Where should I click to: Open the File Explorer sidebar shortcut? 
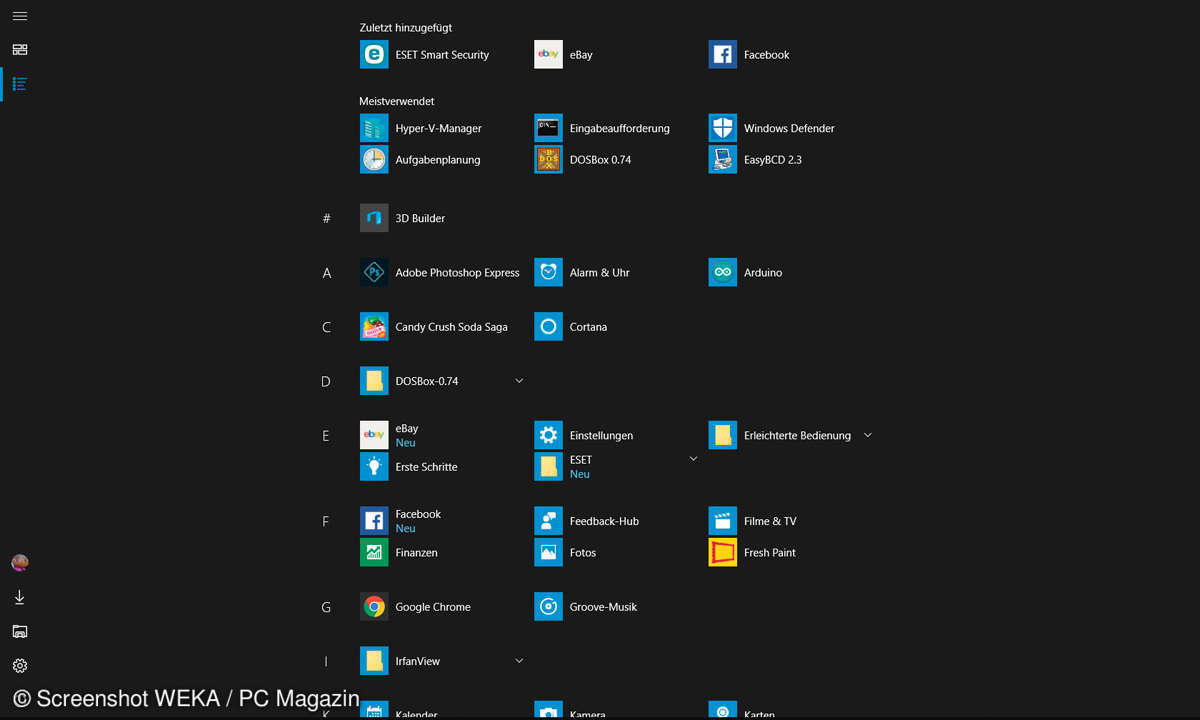(20, 631)
